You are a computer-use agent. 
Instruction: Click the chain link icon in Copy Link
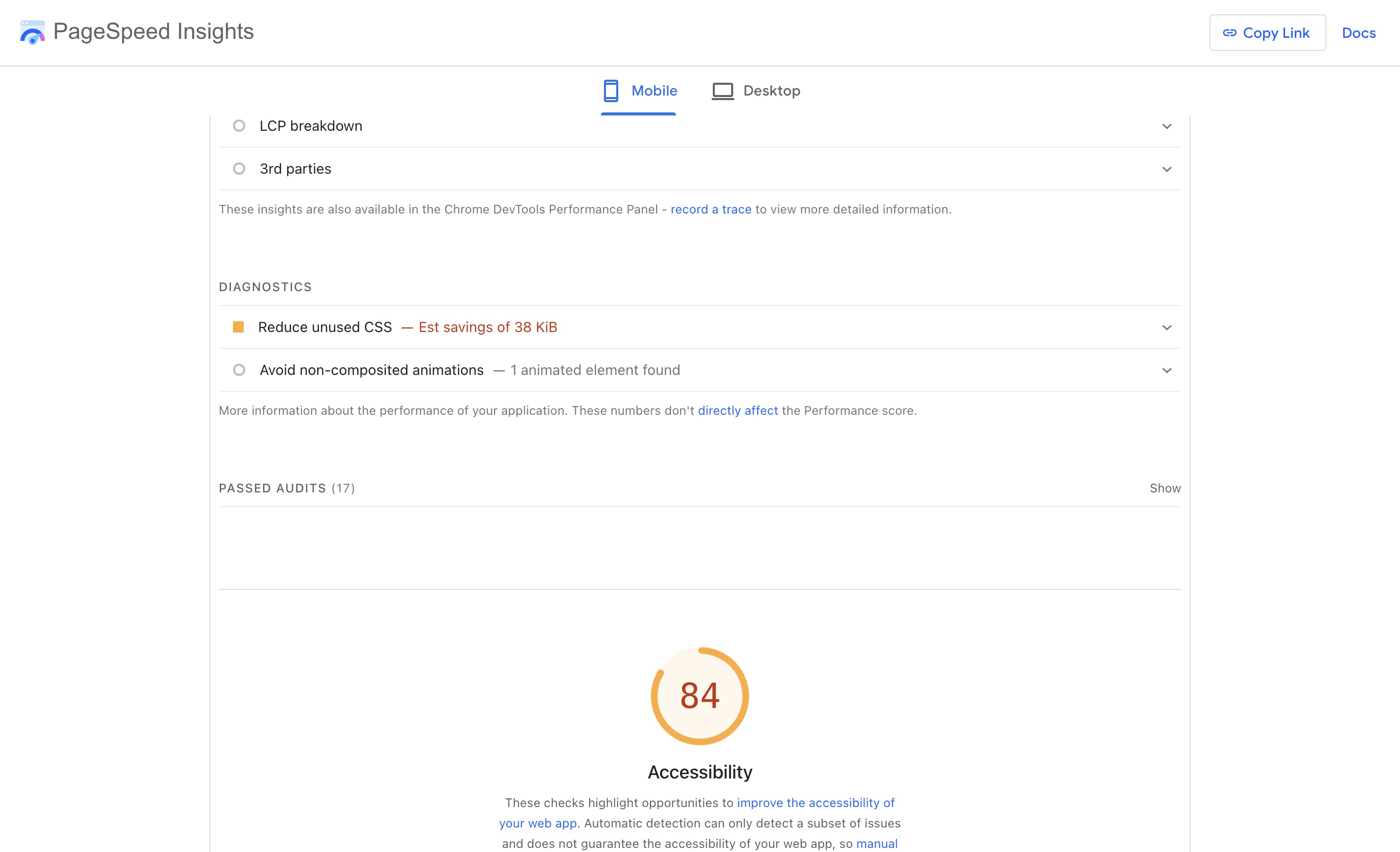coord(1229,33)
